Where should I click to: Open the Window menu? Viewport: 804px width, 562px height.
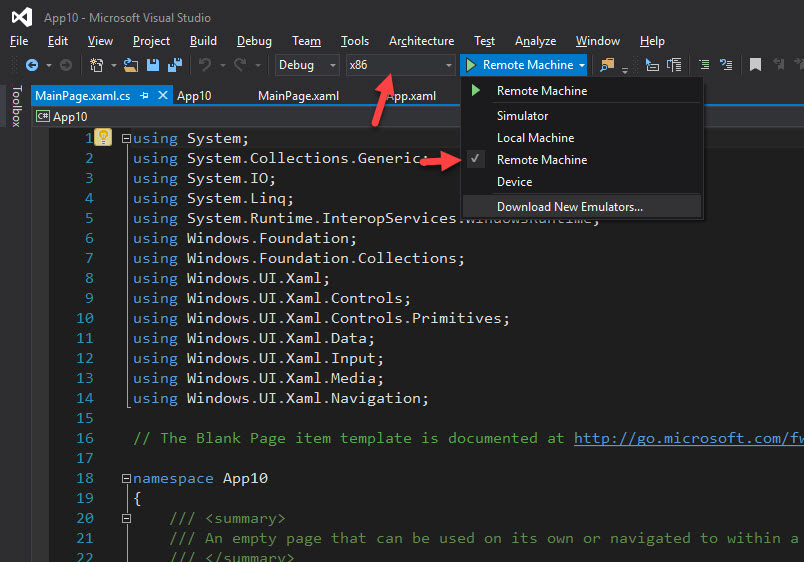tap(598, 41)
